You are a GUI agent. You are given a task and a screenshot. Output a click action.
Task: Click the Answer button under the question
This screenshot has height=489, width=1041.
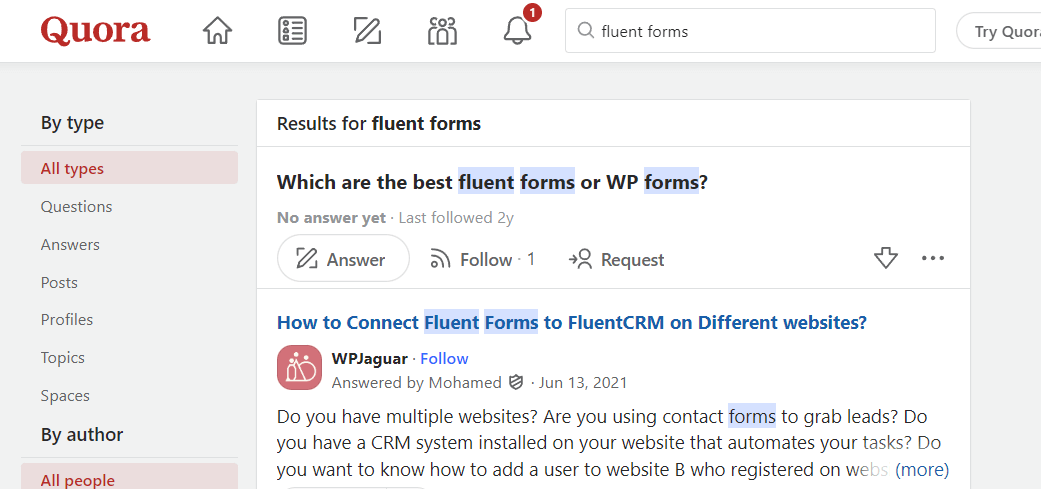pos(343,258)
